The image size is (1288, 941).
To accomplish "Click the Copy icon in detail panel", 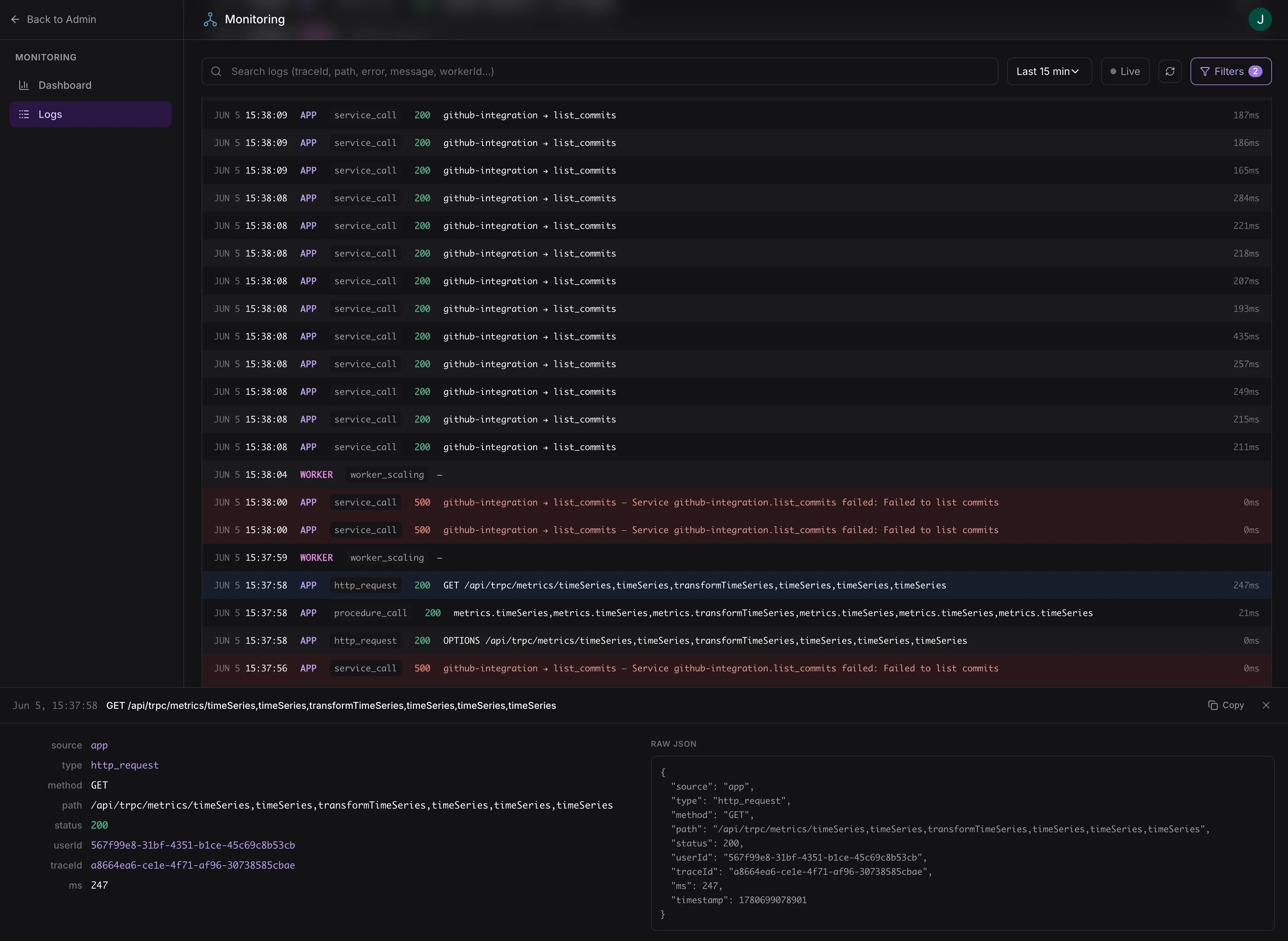I will [1213, 705].
